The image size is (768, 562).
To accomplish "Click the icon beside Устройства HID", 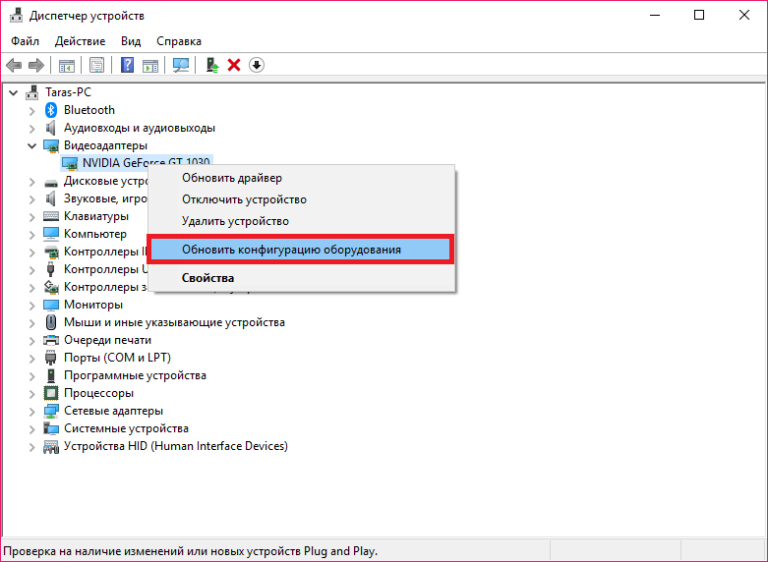I will (x=51, y=446).
